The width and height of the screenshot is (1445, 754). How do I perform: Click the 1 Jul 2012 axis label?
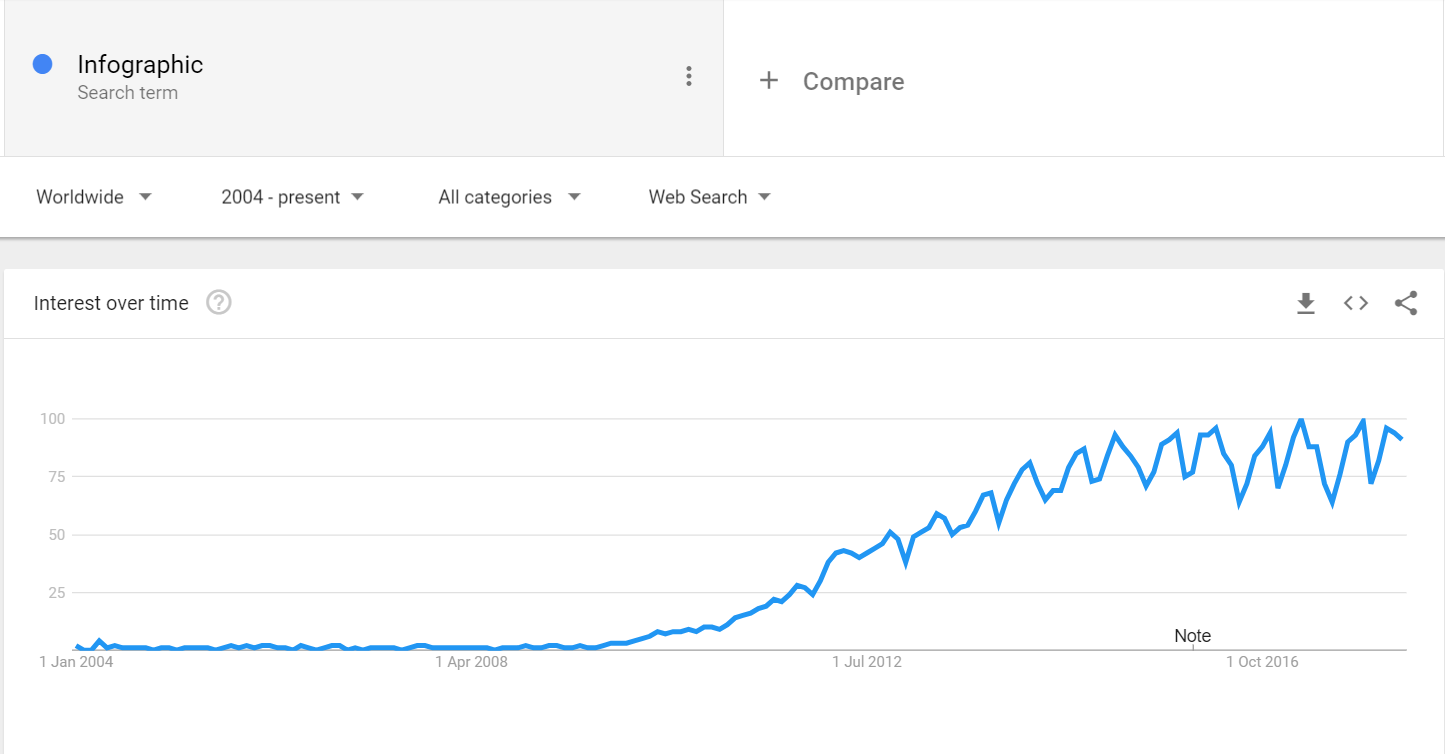pyautogui.click(x=867, y=662)
